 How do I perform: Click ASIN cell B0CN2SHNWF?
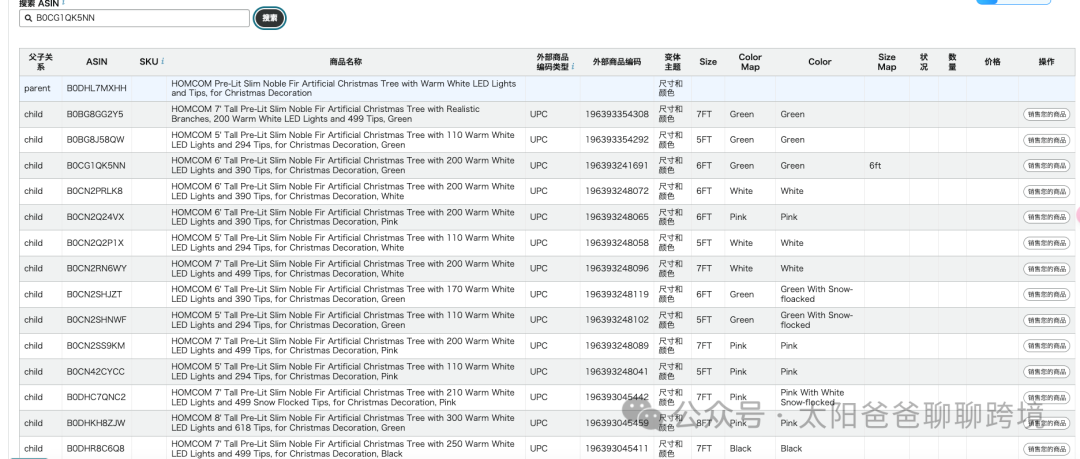point(96,320)
